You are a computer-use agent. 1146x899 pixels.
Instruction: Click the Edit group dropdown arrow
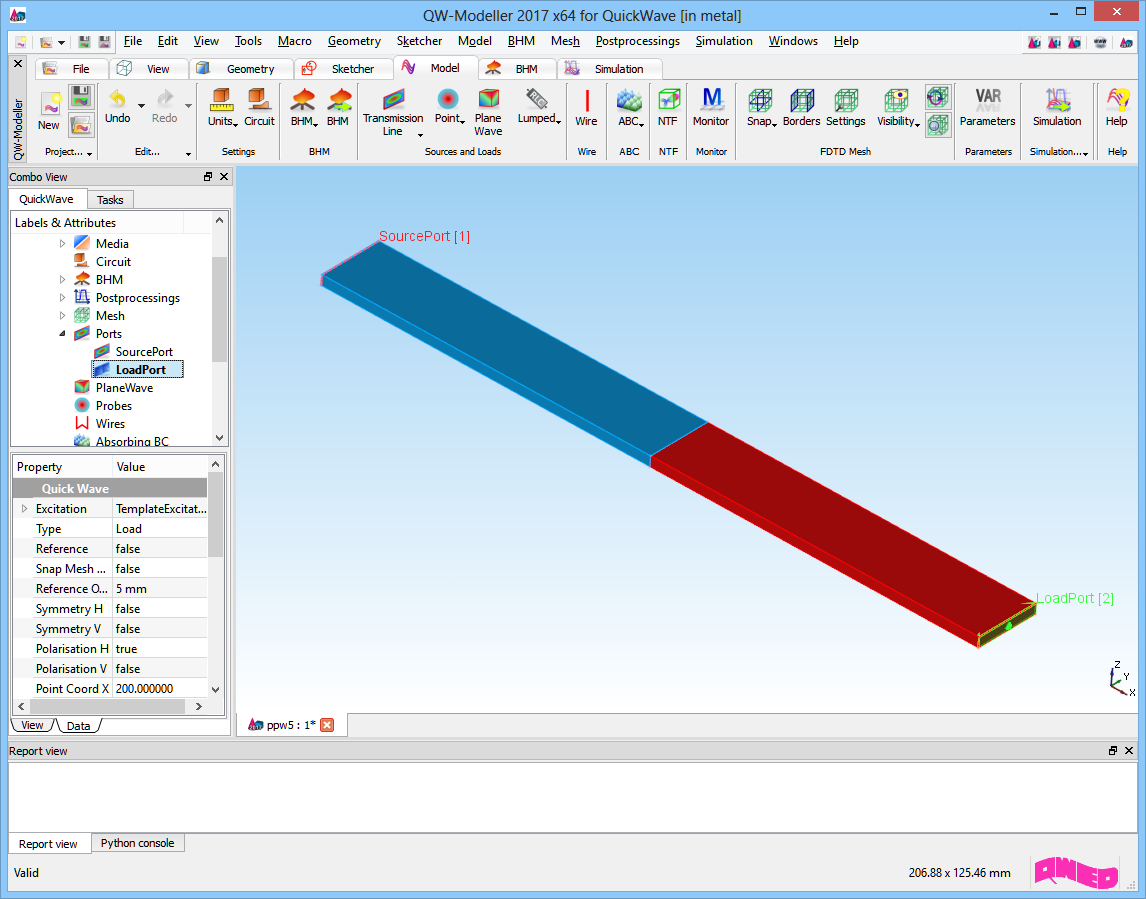click(x=188, y=153)
